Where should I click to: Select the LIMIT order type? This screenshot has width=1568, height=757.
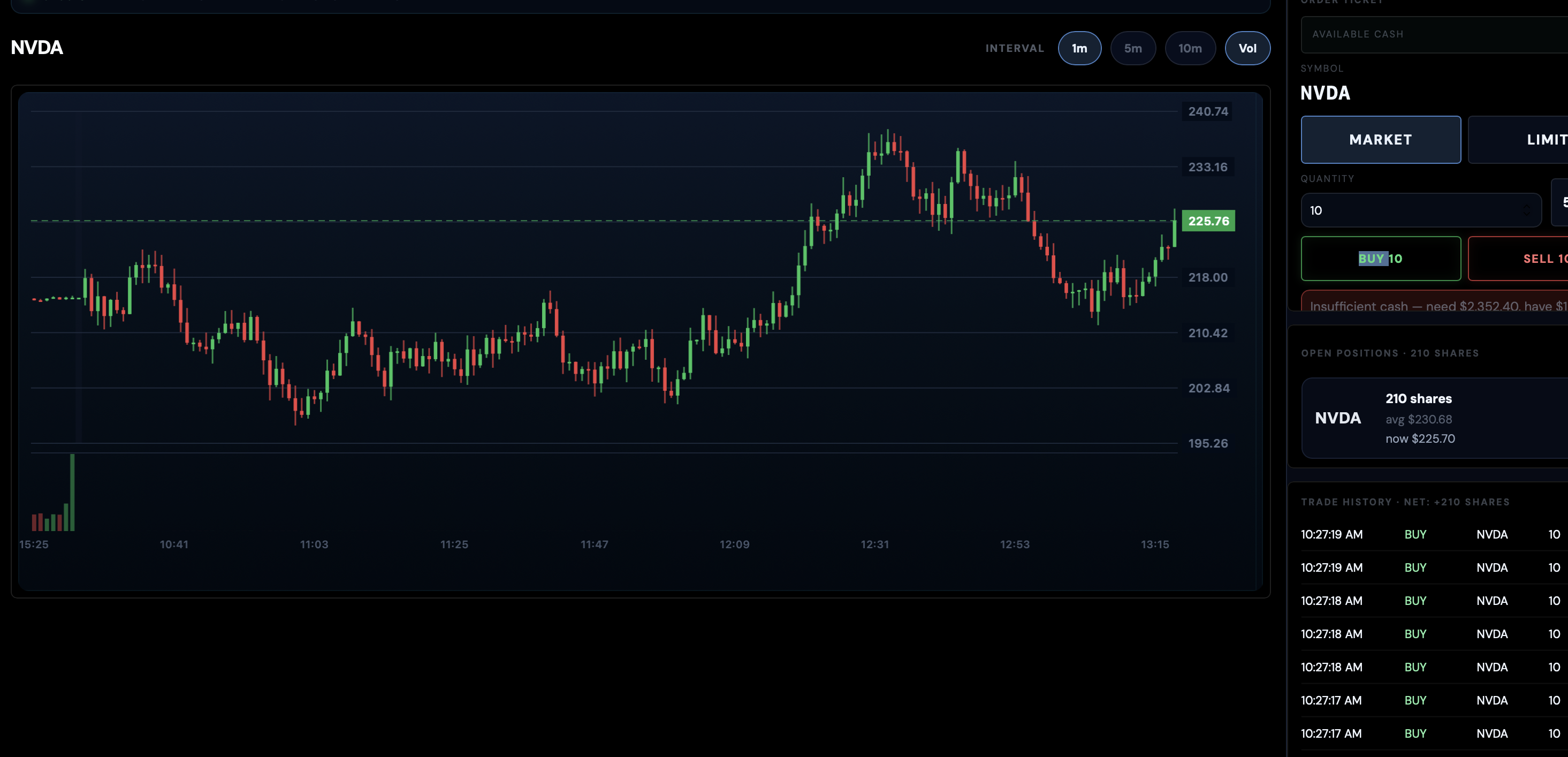[x=1519, y=140]
